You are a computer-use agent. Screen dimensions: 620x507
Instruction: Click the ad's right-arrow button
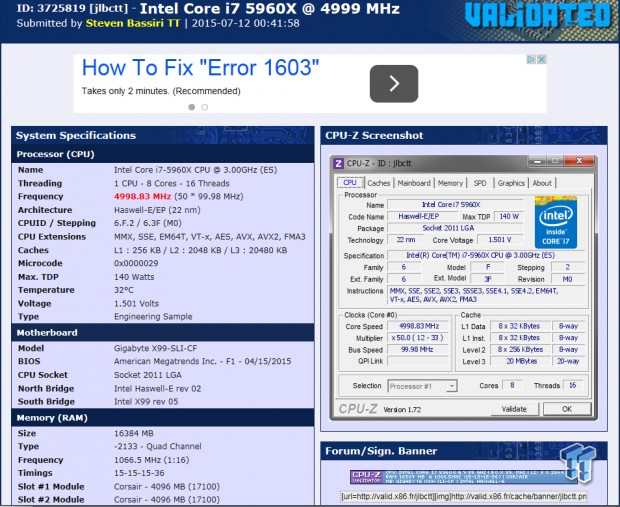pos(394,83)
